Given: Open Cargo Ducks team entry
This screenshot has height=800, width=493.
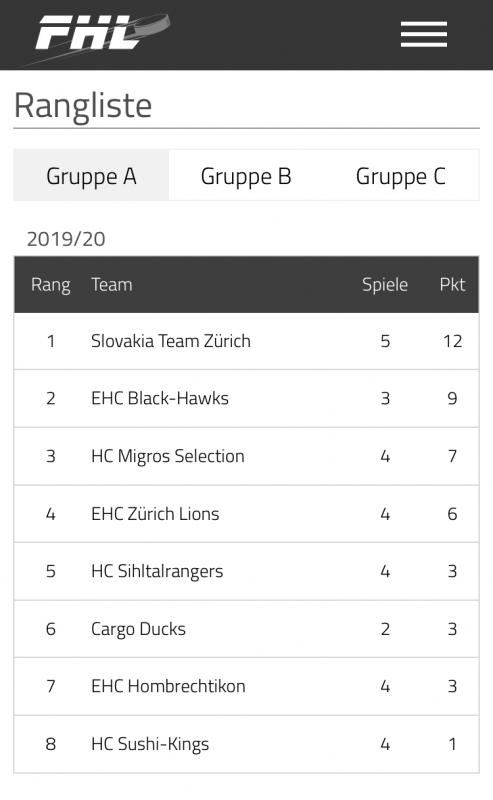Looking at the screenshot, I should coord(138,629).
